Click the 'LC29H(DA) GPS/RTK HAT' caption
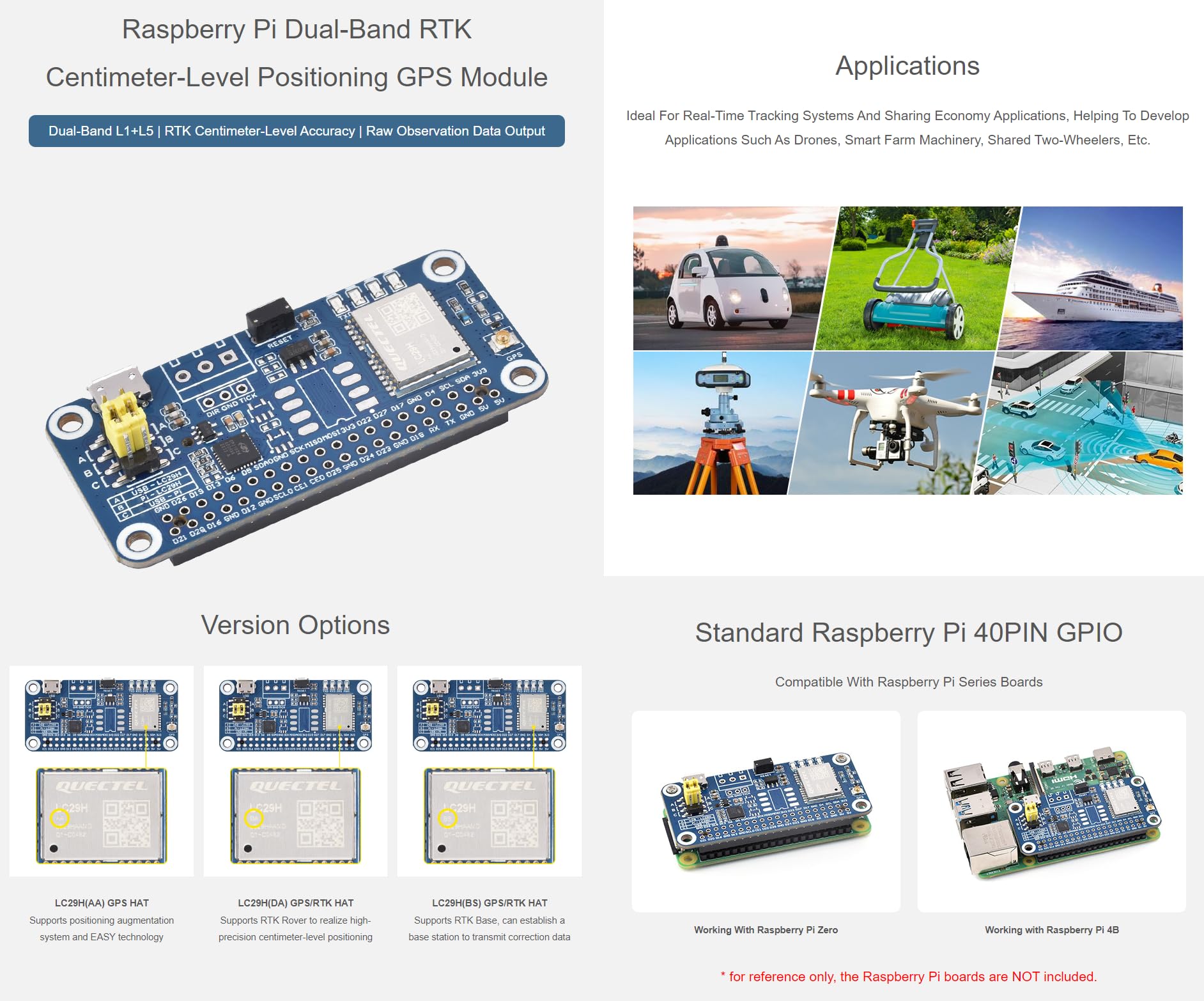 (x=295, y=903)
